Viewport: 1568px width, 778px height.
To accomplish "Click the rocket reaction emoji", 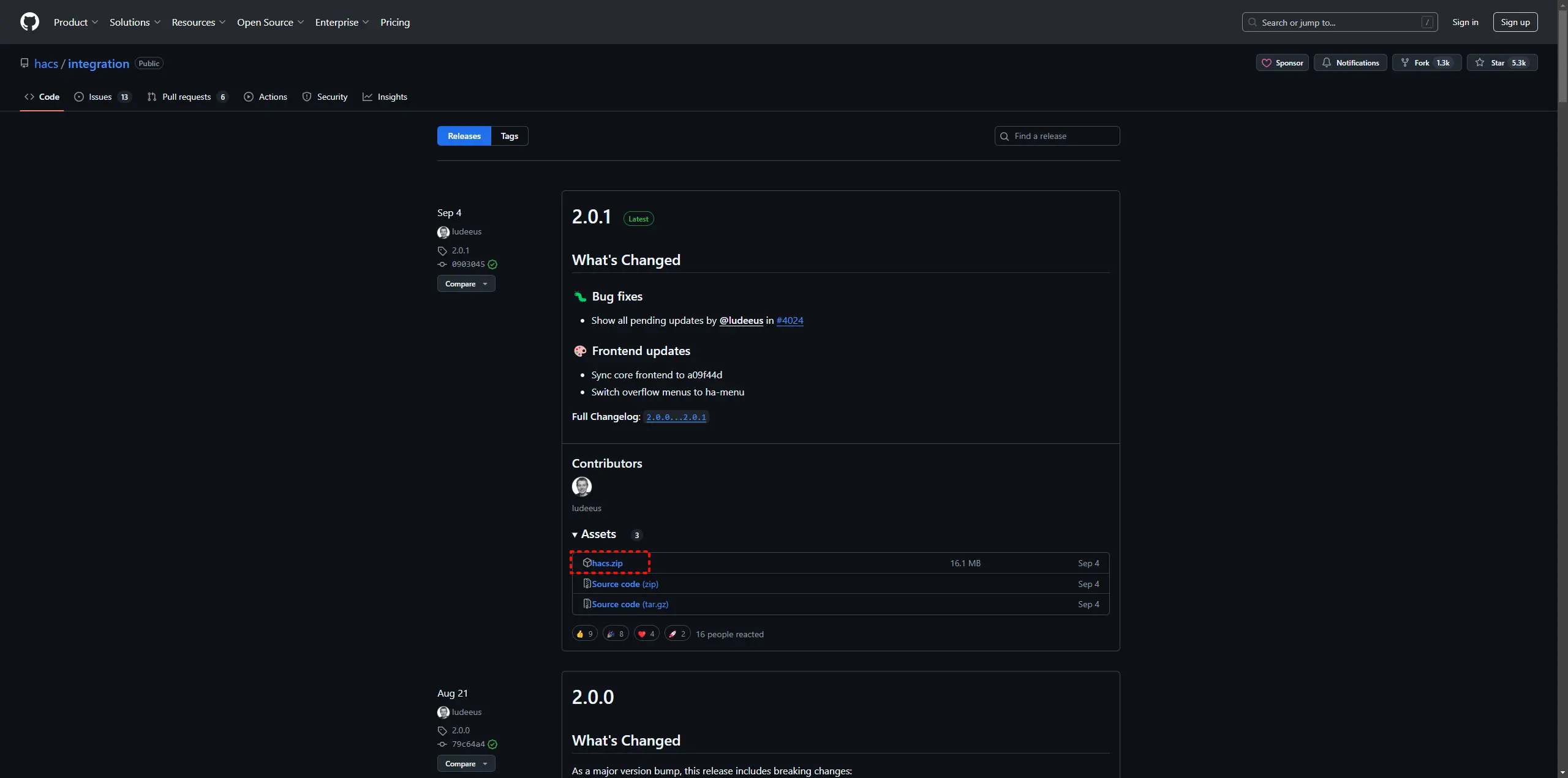I will point(677,634).
